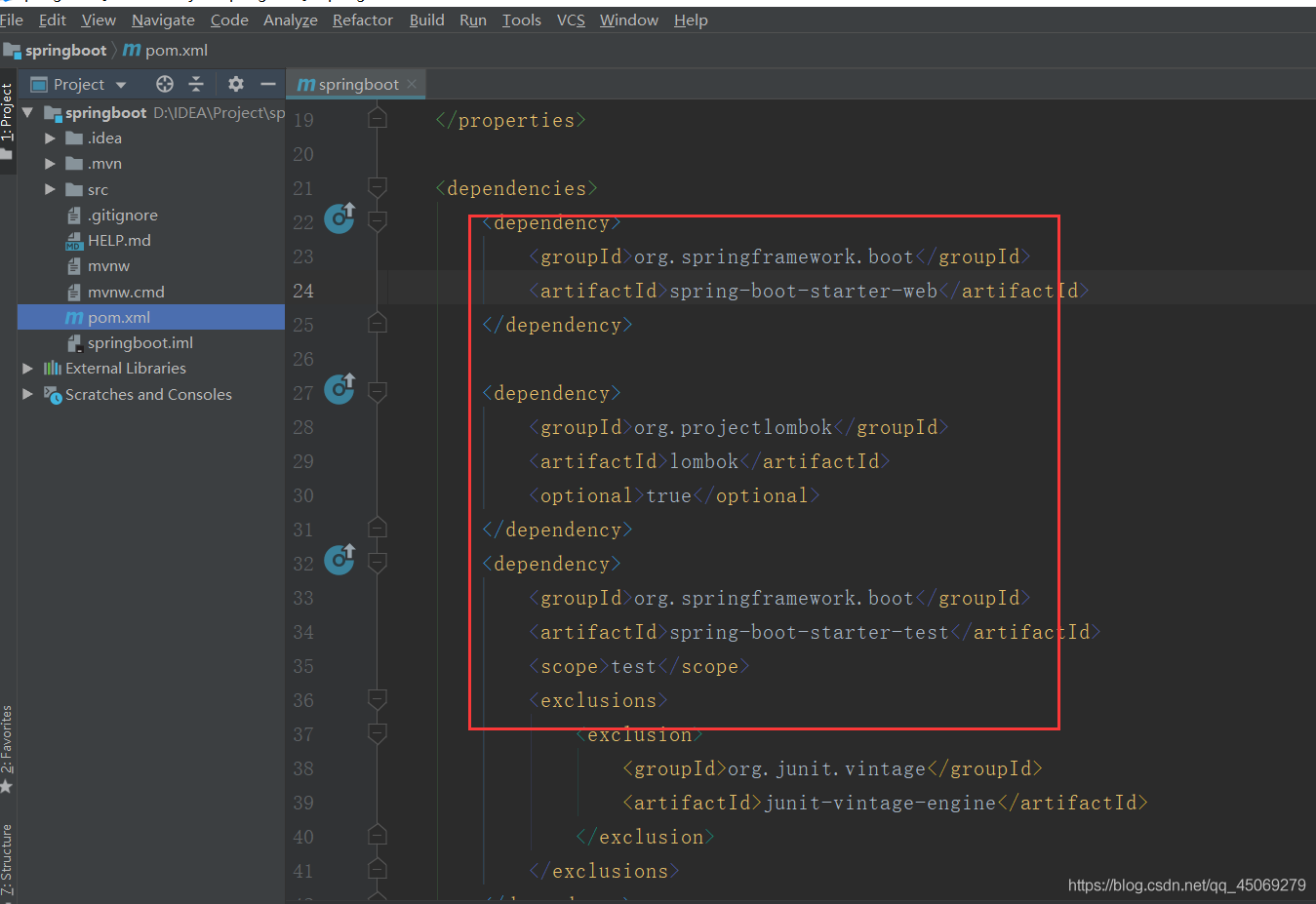Open the VCS menu
Viewport: 1316px width, 904px height.
coord(571,20)
